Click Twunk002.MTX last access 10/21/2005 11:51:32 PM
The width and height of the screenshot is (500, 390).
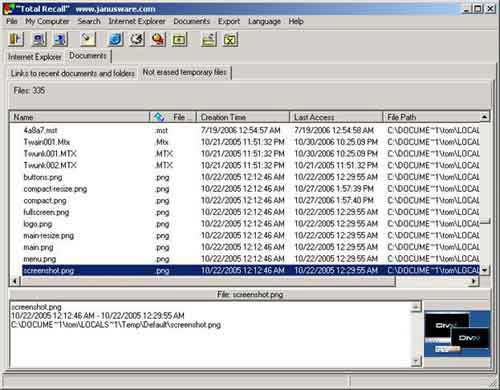click(336, 165)
